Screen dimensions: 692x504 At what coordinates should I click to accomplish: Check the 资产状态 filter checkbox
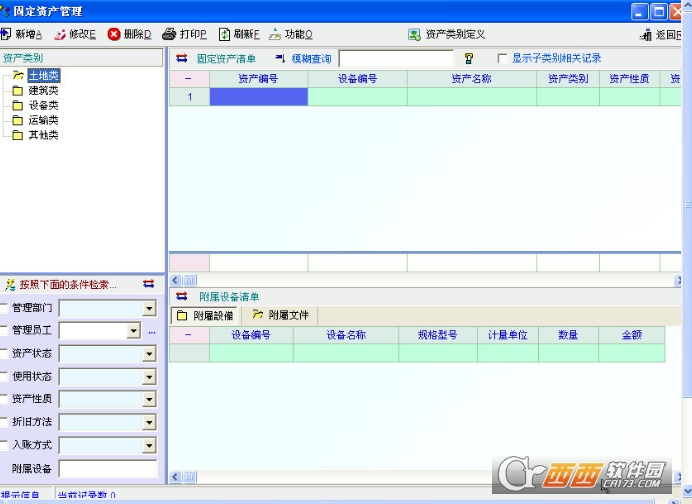(4, 353)
